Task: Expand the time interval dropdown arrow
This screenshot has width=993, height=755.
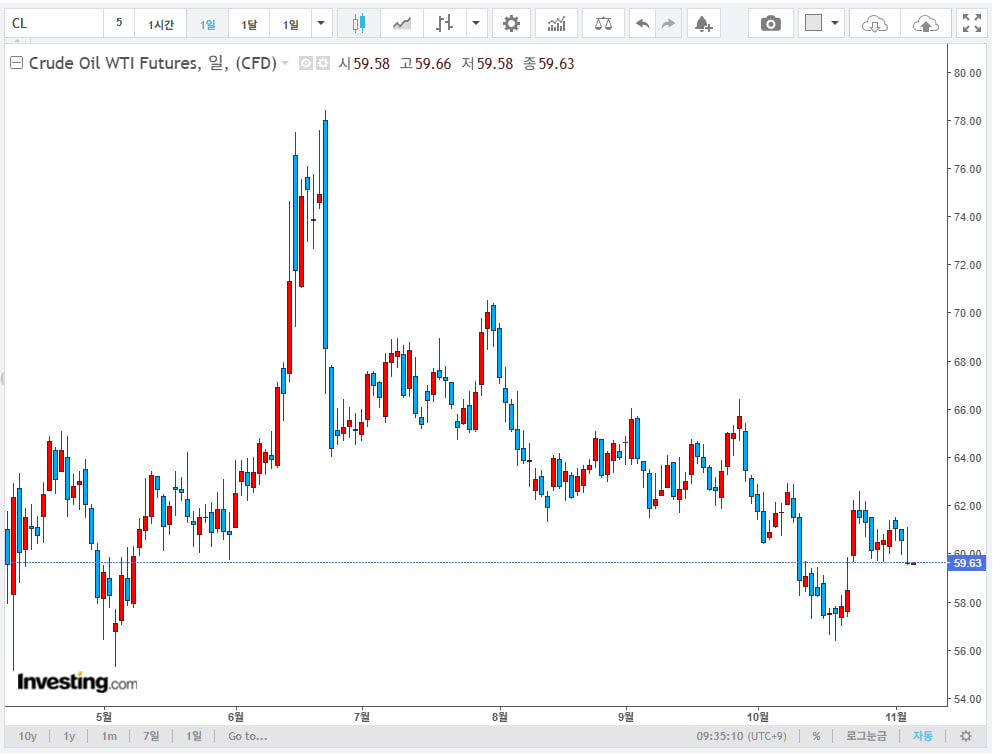Action: click(320, 23)
